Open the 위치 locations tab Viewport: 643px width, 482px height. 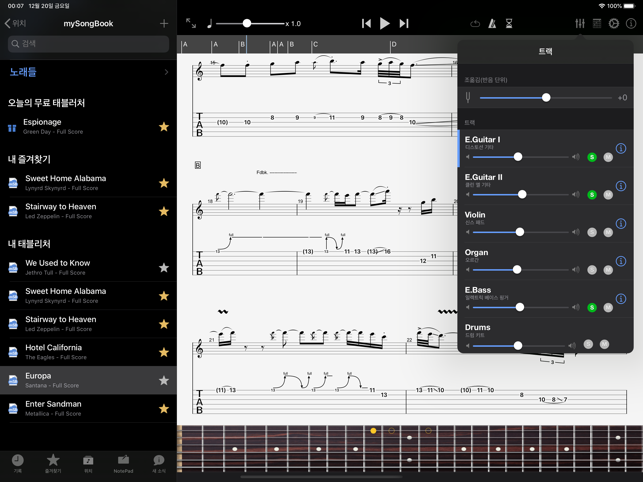tap(88, 463)
